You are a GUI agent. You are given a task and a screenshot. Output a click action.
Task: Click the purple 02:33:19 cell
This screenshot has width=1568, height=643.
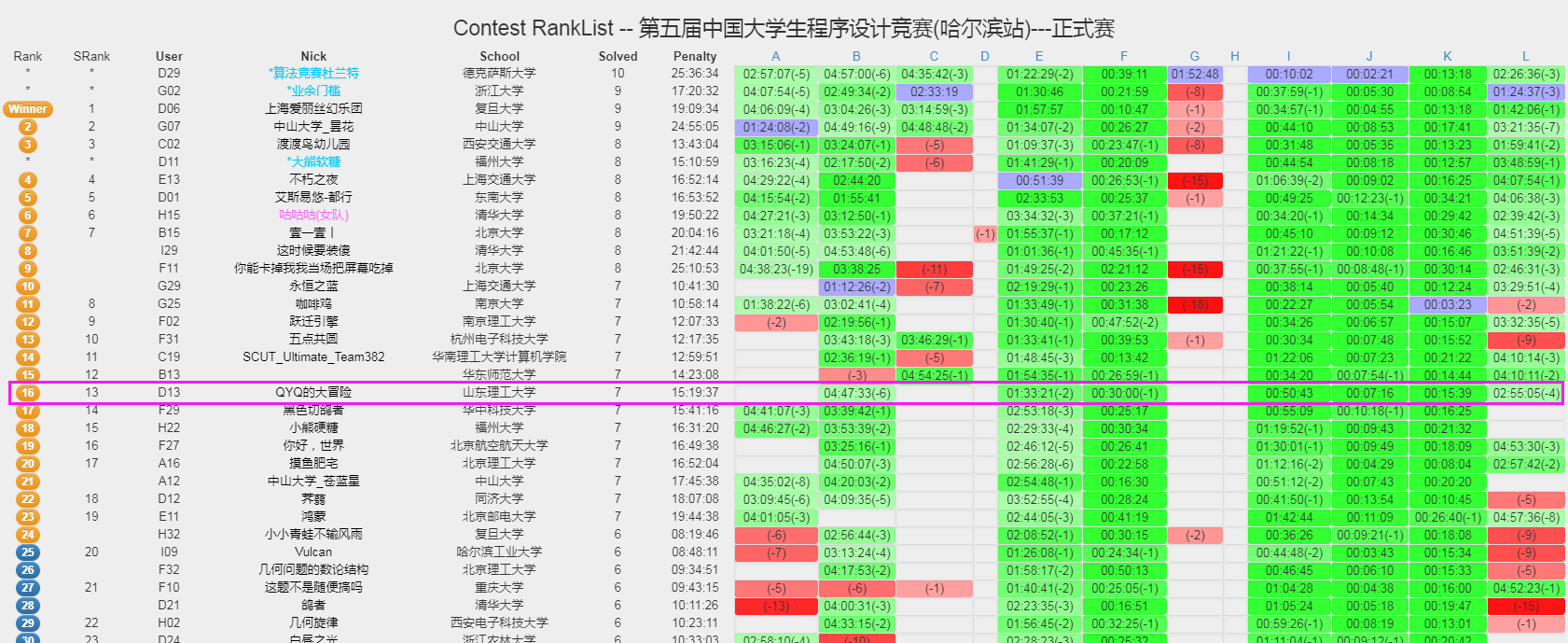click(934, 91)
